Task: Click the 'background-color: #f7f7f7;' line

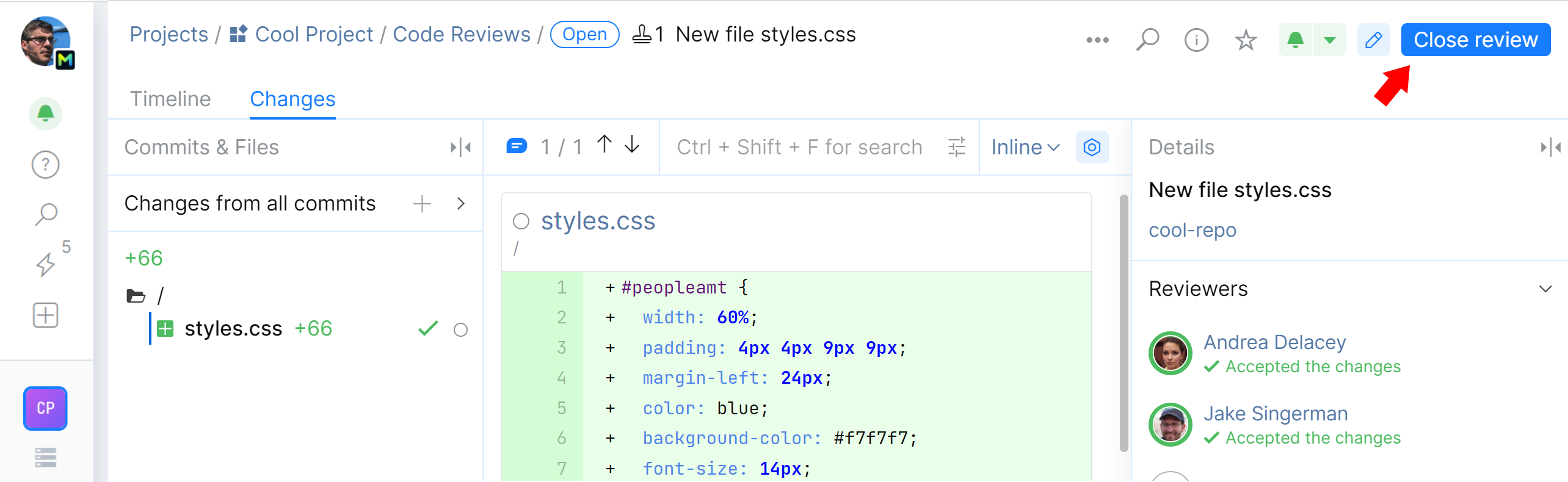Action: click(x=780, y=438)
